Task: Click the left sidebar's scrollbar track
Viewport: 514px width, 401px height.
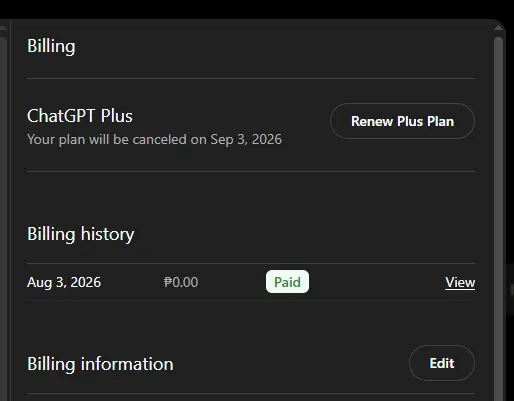Action: point(3,217)
